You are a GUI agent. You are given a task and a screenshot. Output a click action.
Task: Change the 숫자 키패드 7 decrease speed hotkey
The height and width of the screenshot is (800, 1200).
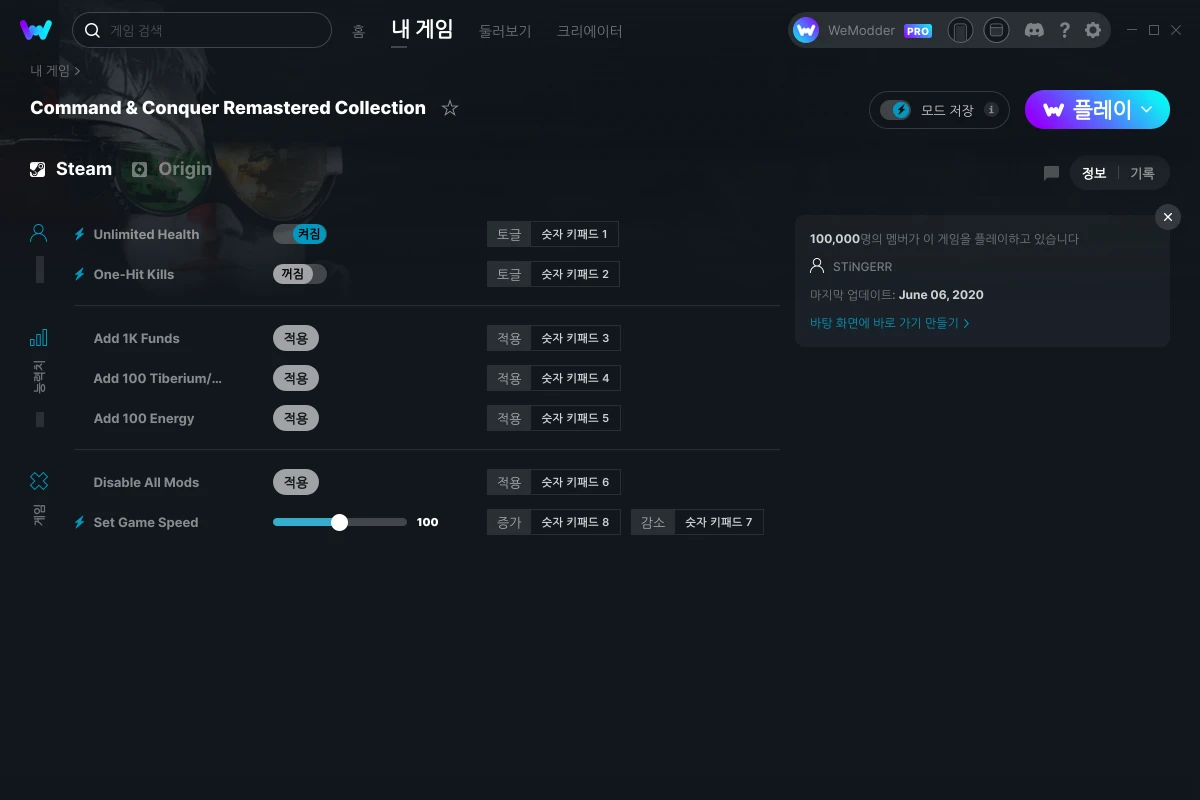point(719,522)
